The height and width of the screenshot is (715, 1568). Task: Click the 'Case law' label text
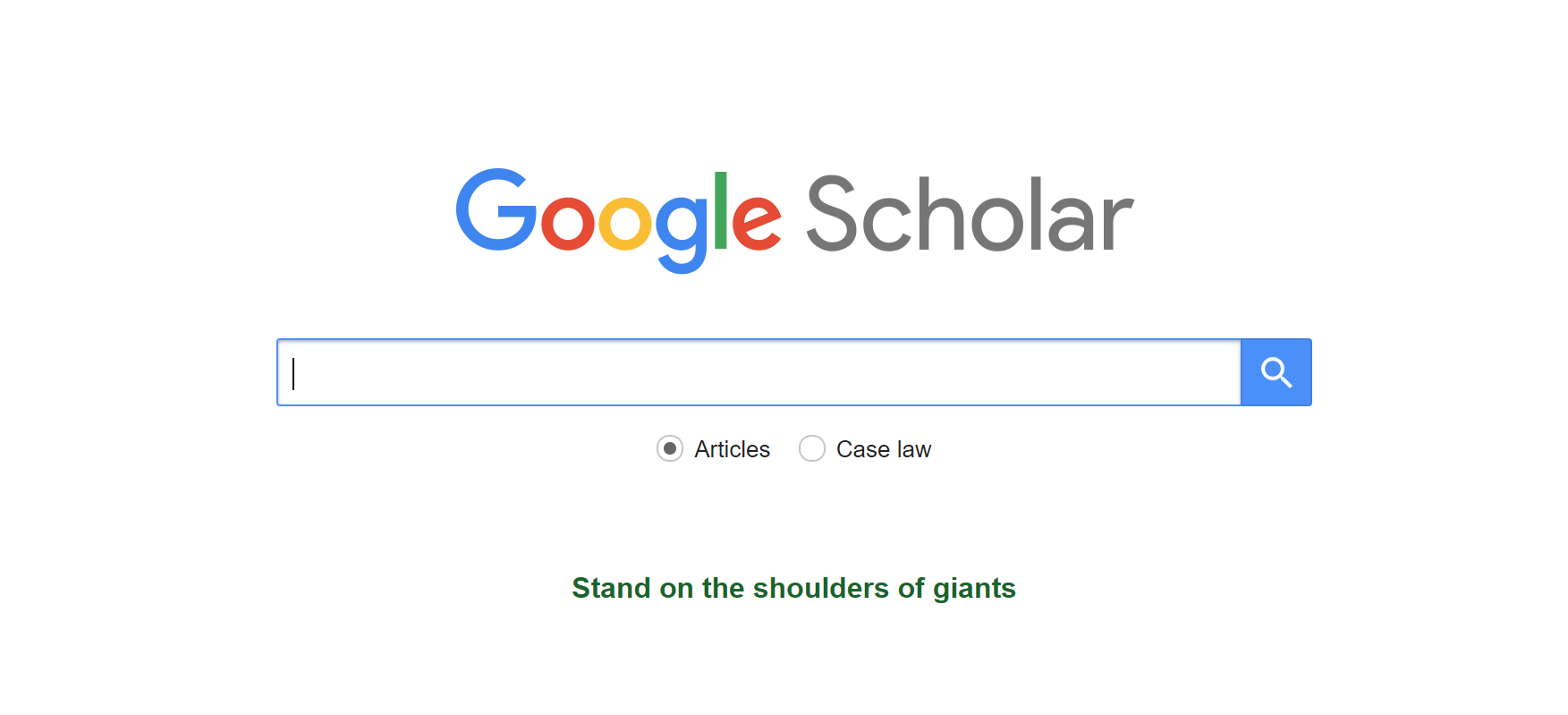(884, 449)
